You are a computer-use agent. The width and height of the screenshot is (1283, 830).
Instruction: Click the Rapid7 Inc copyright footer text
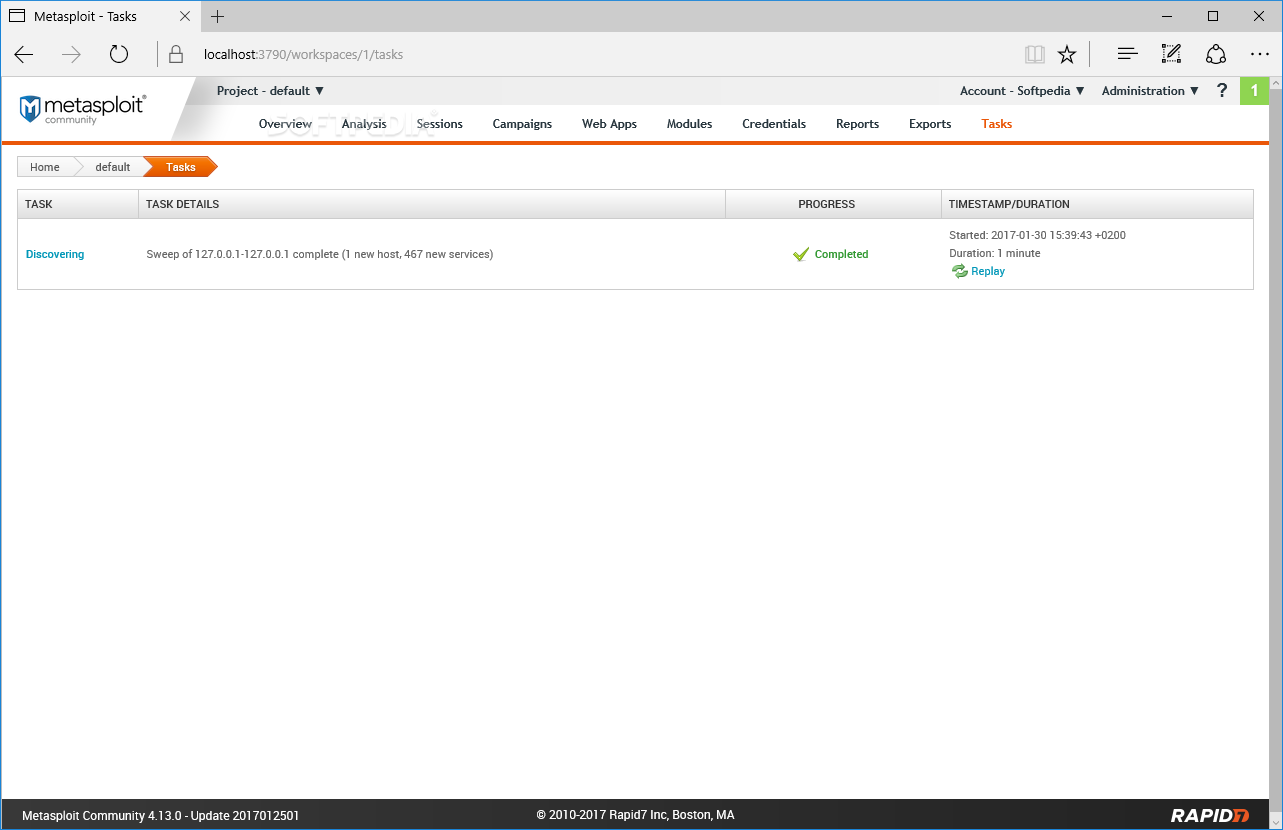pos(635,815)
